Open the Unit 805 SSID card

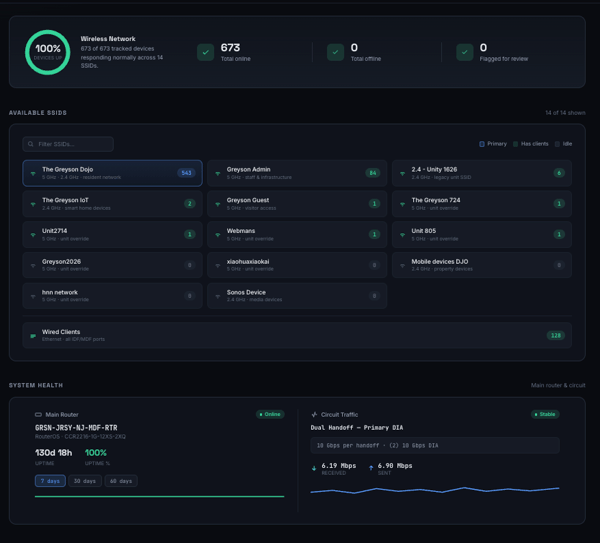coord(482,234)
